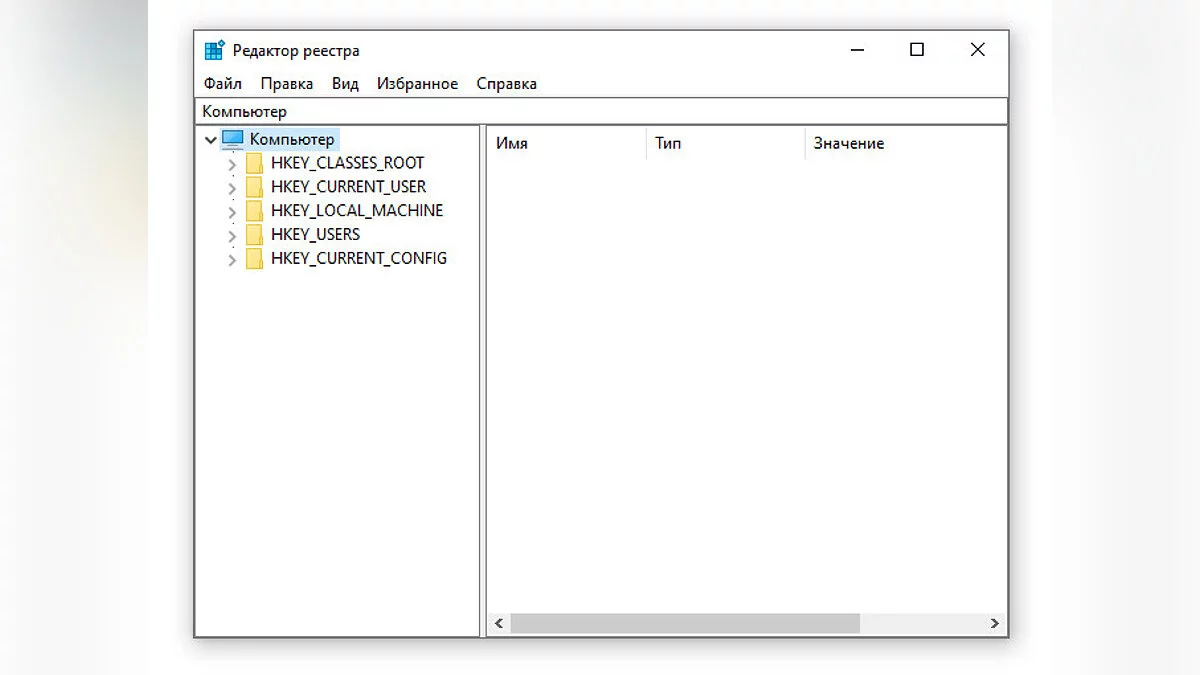
Task: Expand the HKEY_CURRENT_USER branch arrow
Action: (232, 188)
